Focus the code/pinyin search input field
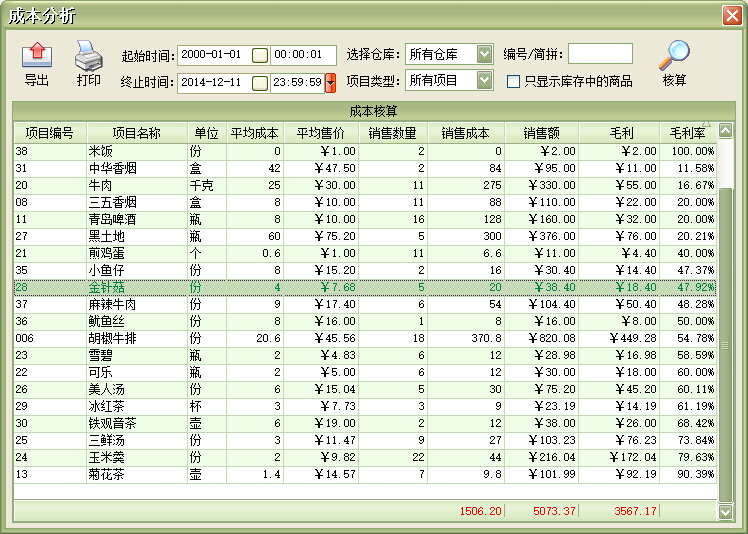 point(600,54)
